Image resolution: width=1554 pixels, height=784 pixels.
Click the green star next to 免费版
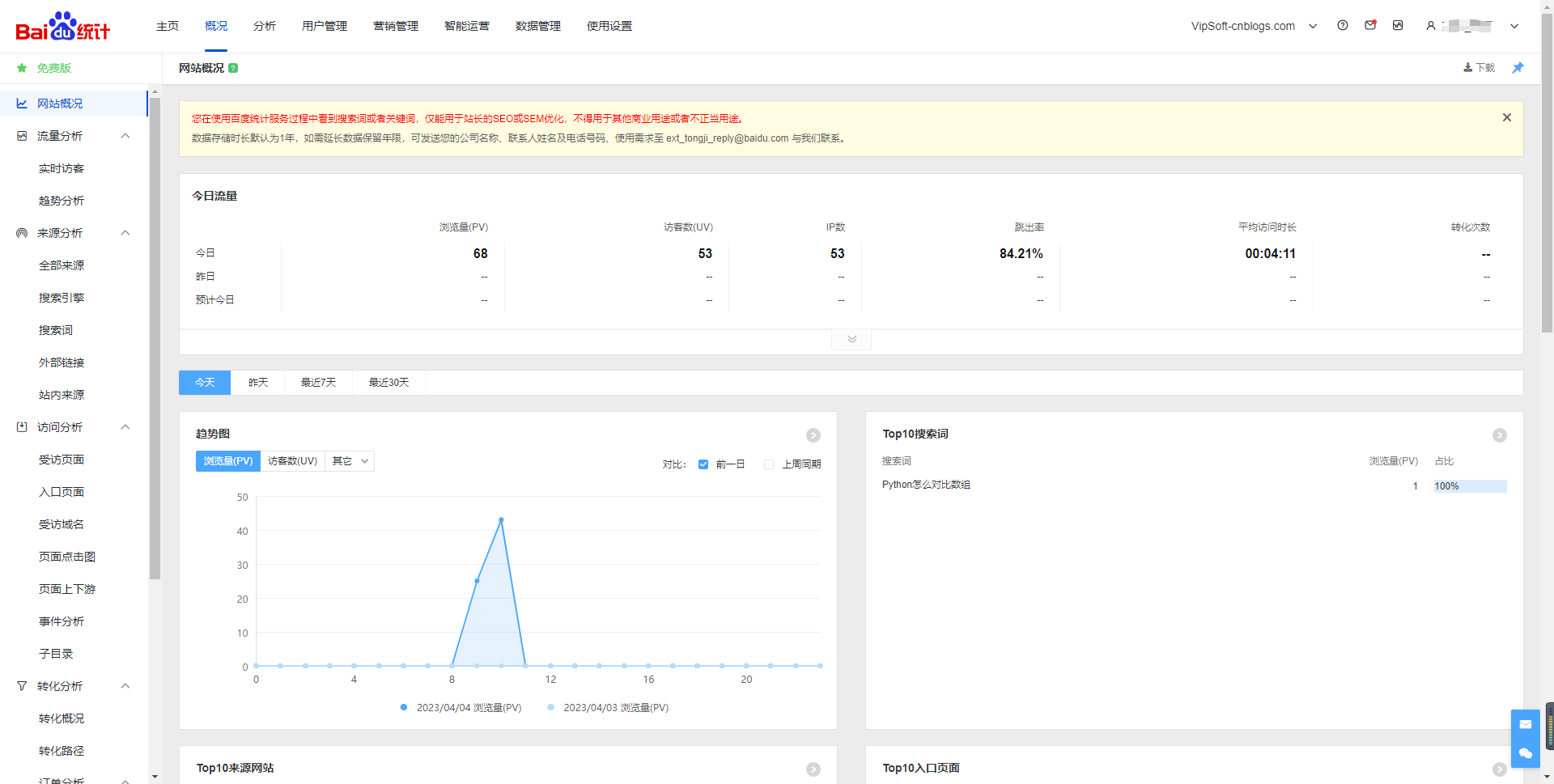pos(22,68)
